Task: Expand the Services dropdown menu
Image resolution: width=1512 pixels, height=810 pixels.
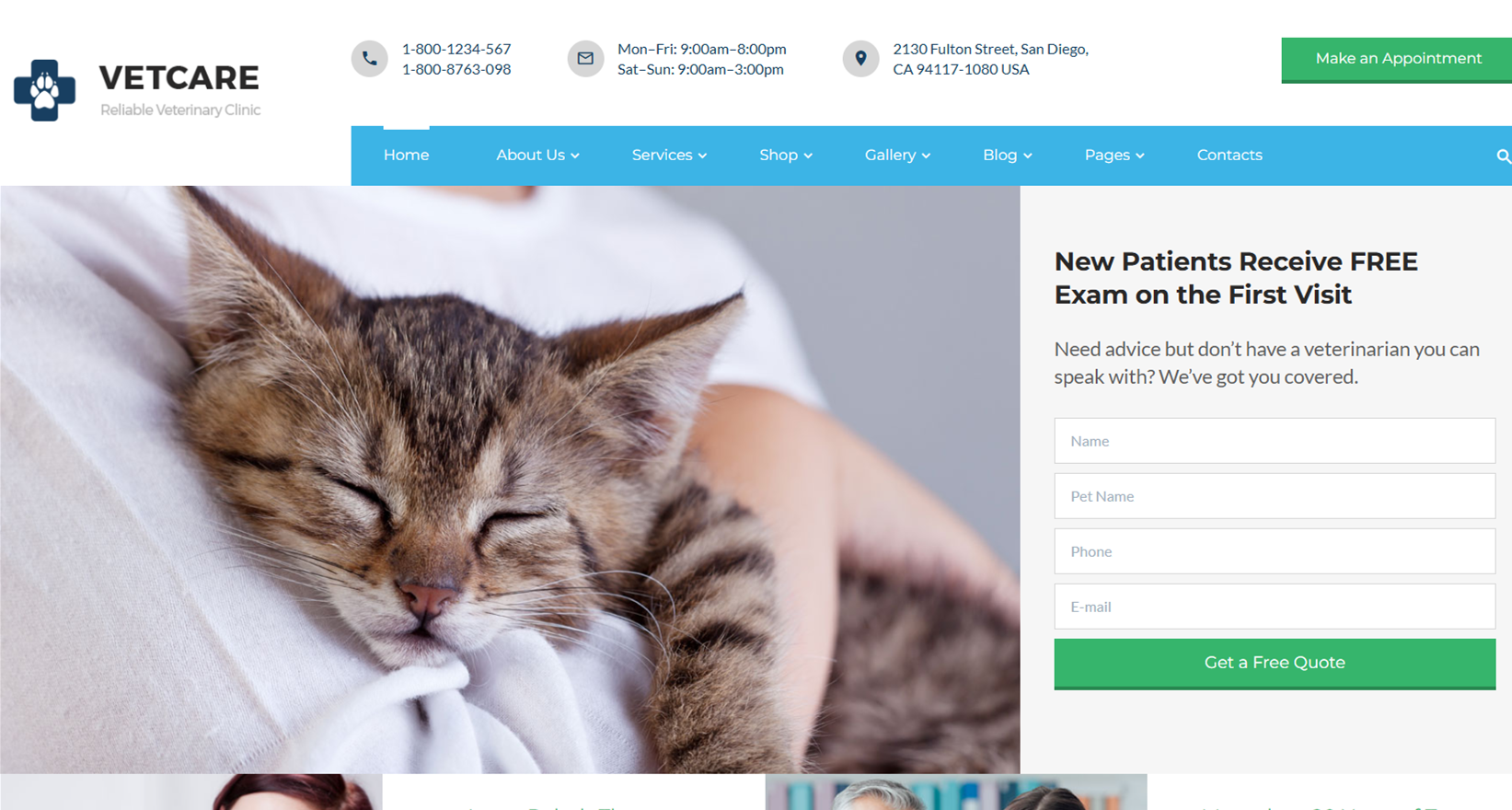Action: 669,156
